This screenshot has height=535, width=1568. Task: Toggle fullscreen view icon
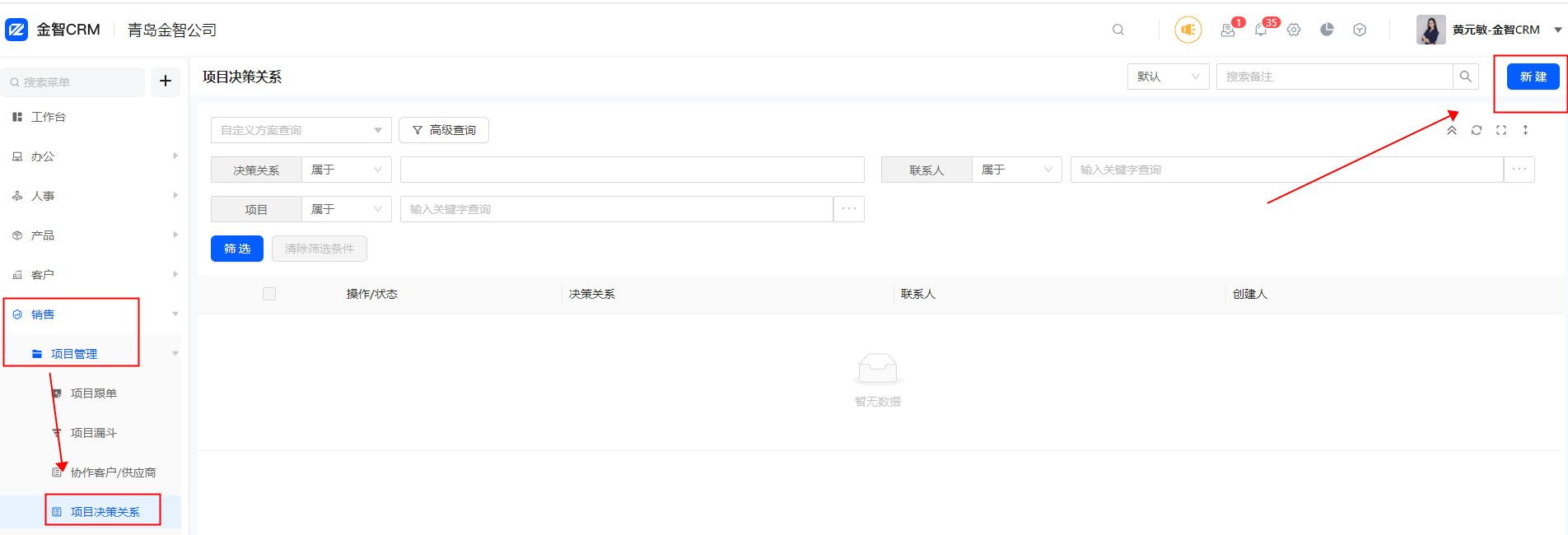tap(1501, 130)
